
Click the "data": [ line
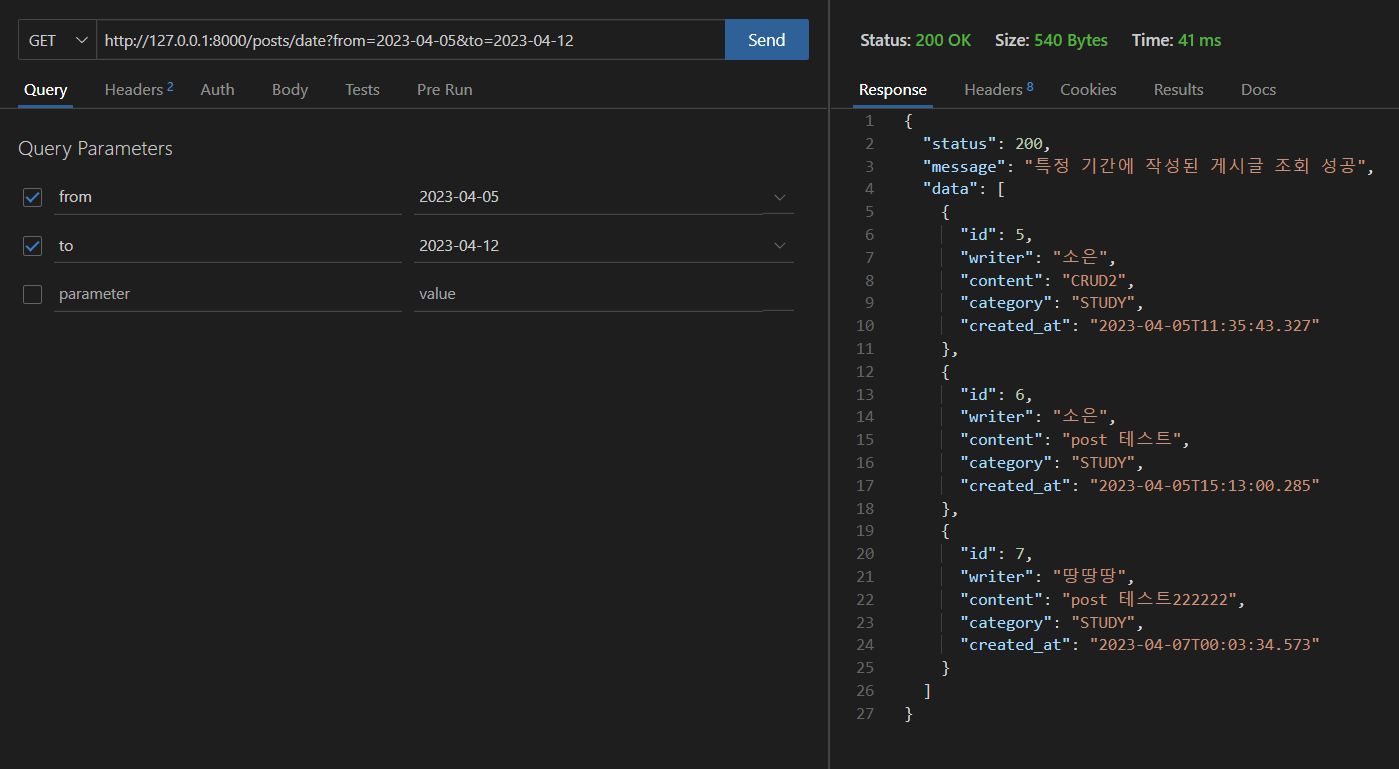(x=964, y=189)
